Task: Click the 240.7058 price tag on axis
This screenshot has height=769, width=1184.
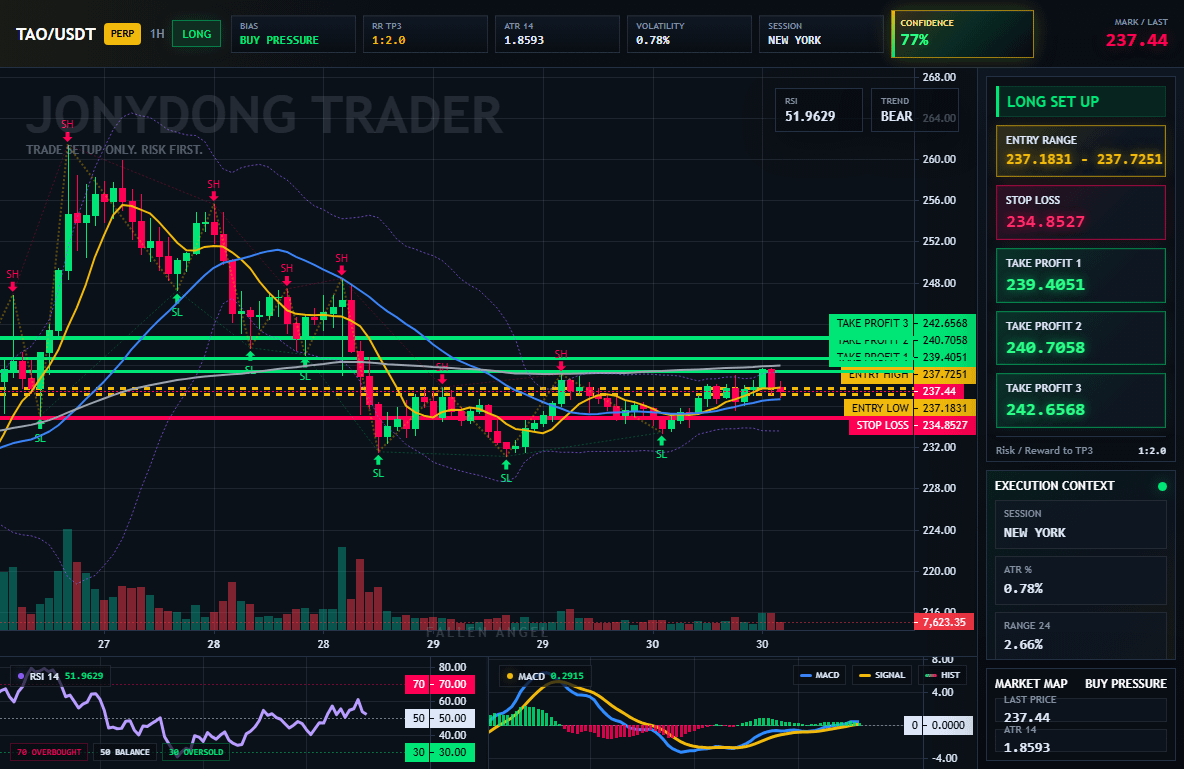Action: 945,341
